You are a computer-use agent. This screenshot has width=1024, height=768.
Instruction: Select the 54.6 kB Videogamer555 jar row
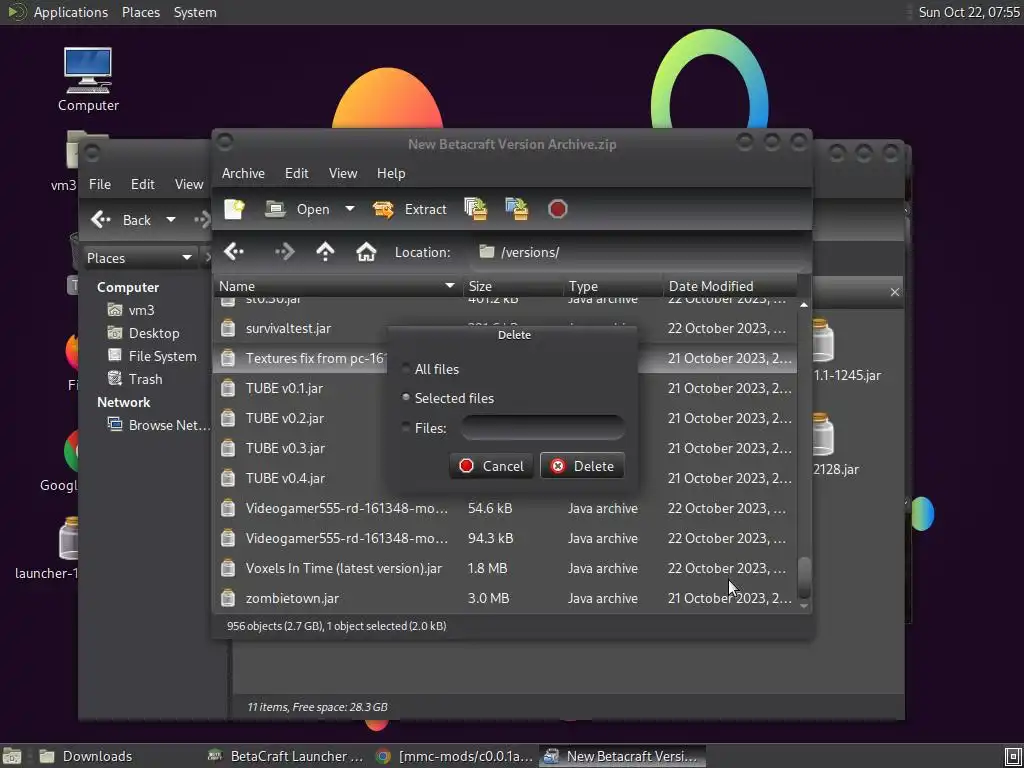click(x=504, y=508)
